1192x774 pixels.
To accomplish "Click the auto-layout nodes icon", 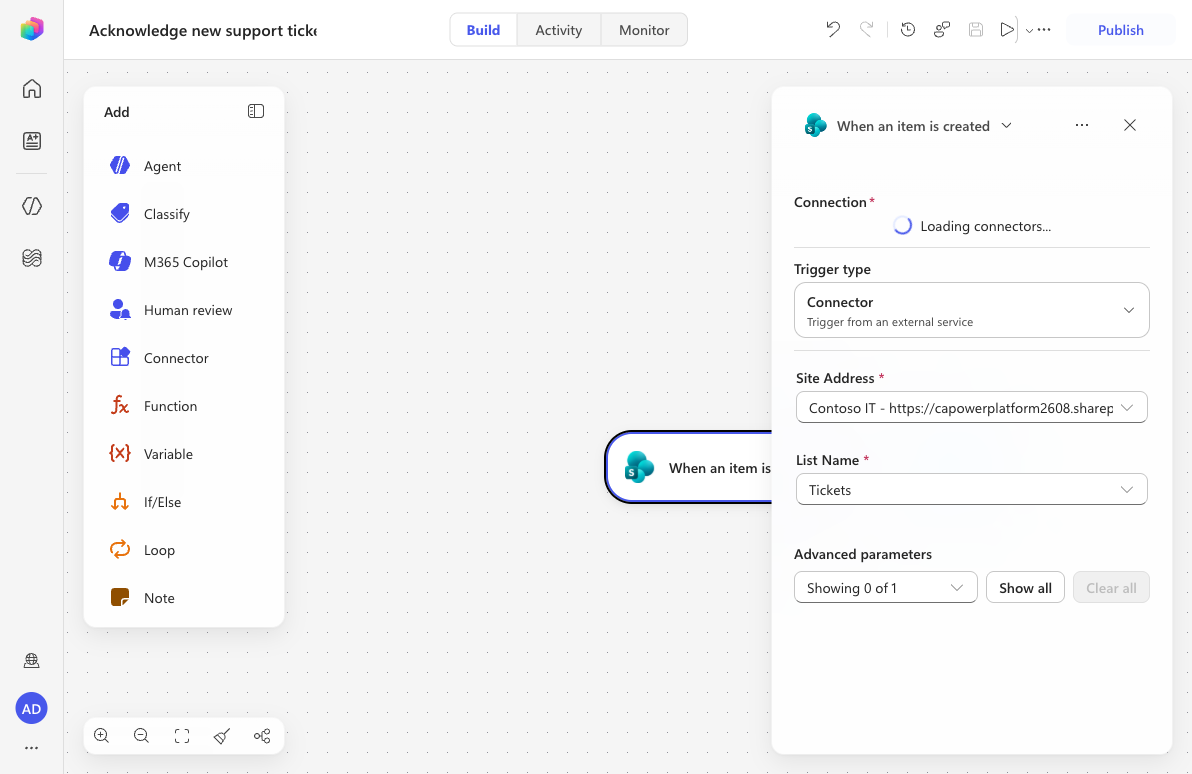I will coord(262,736).
